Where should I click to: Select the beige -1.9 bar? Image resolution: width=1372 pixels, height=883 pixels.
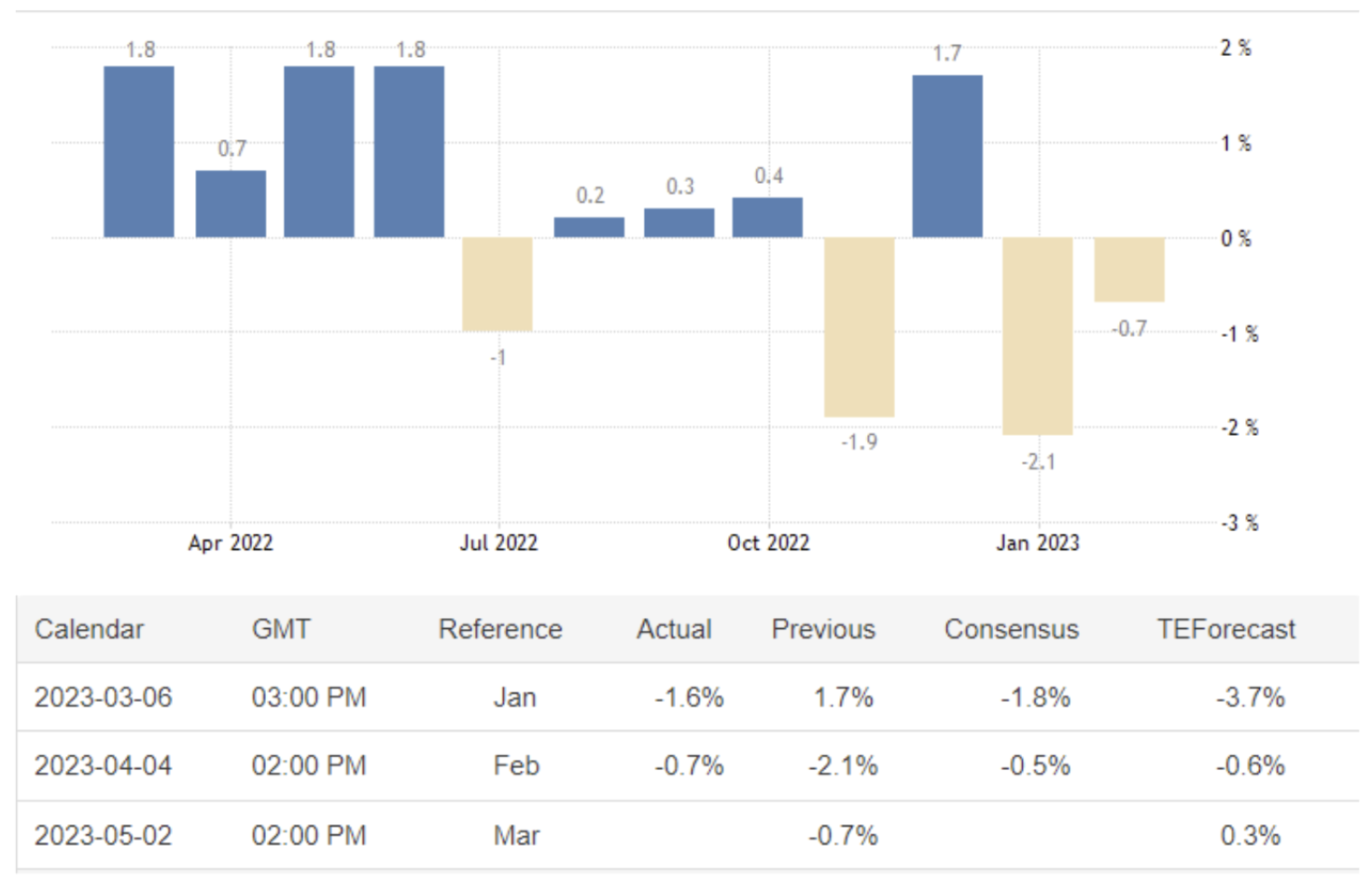click(x=859, y=327)
